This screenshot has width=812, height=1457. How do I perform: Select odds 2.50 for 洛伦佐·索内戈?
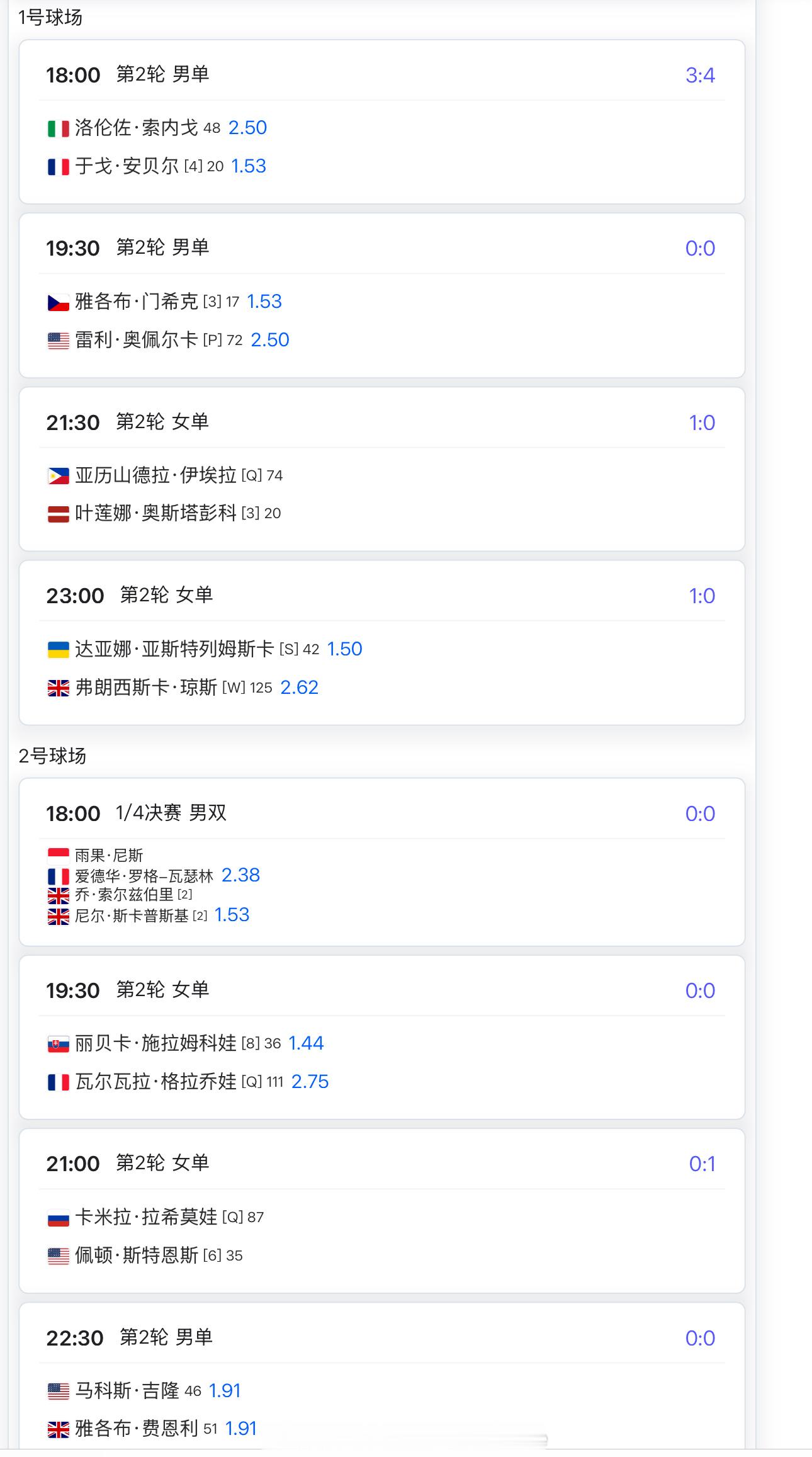247,128
